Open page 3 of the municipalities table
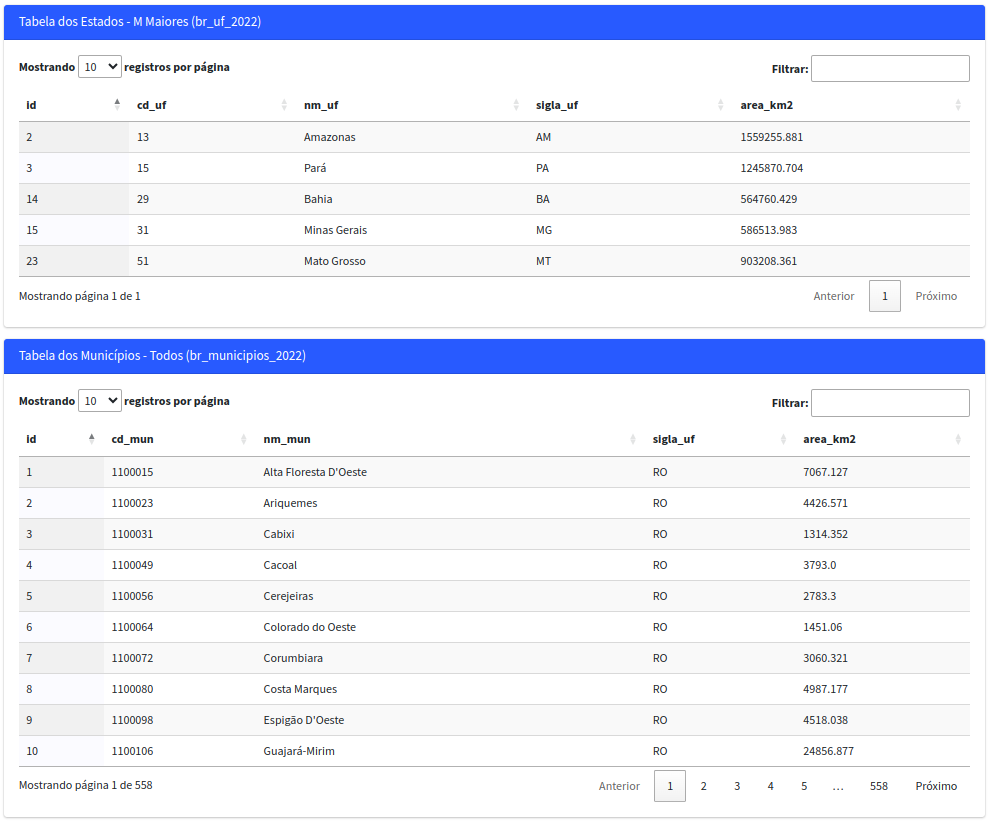This screenshot has height=822, width=989. click(737, 786)
